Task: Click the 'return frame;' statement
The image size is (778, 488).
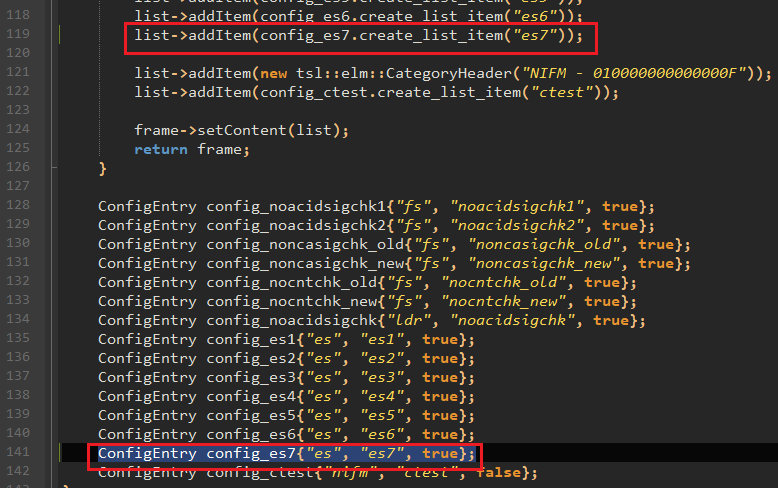Action: (192, 149)
